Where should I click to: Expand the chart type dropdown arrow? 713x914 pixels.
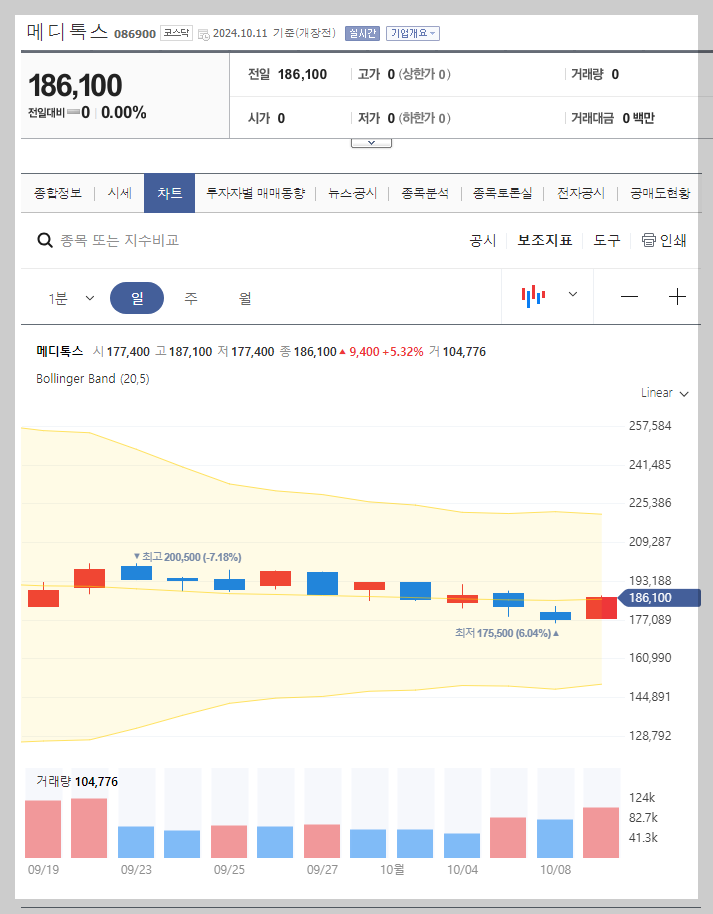coord(572,294)
